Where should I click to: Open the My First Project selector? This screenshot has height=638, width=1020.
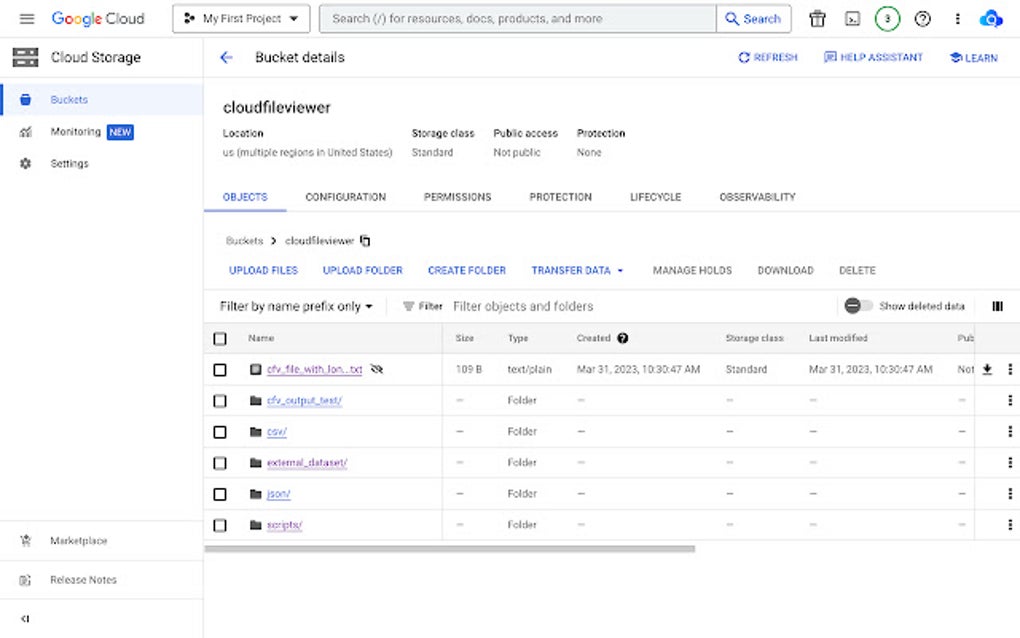(x=240, y=18)
